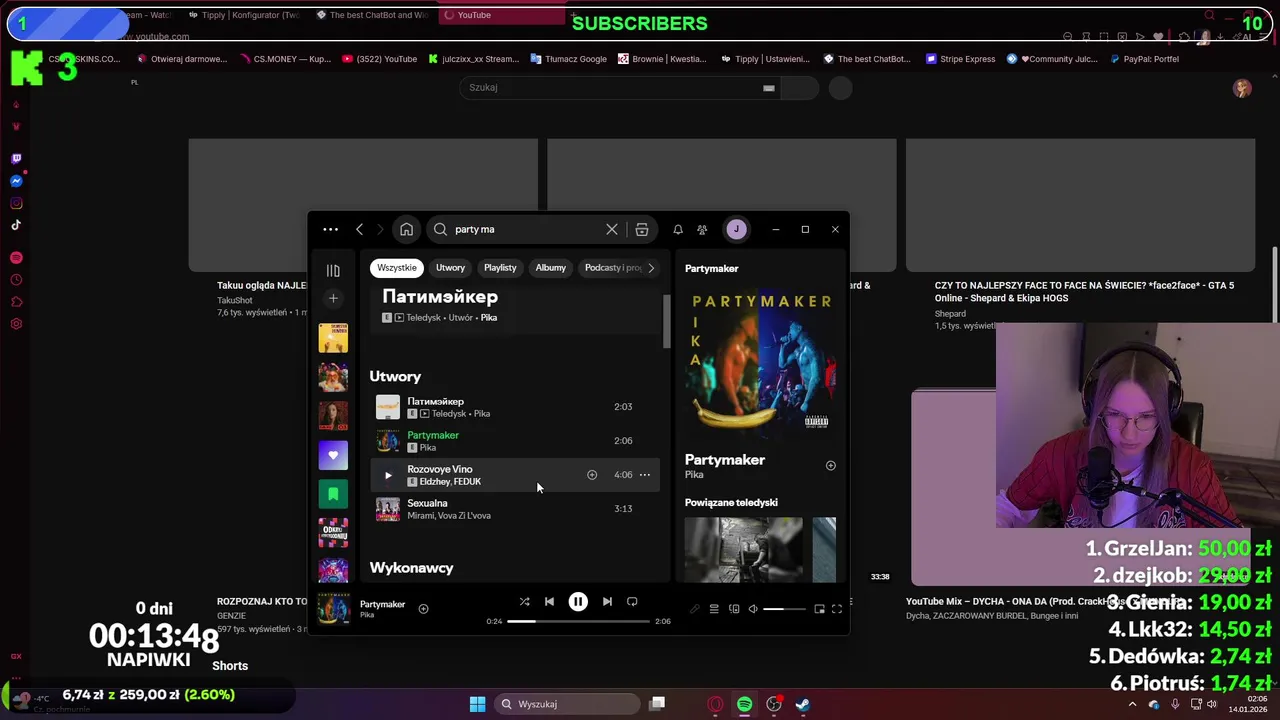Open Liked Songs heart playlist in sidebar
This screenshot has height=720, width=1280.
pos(333,454)
